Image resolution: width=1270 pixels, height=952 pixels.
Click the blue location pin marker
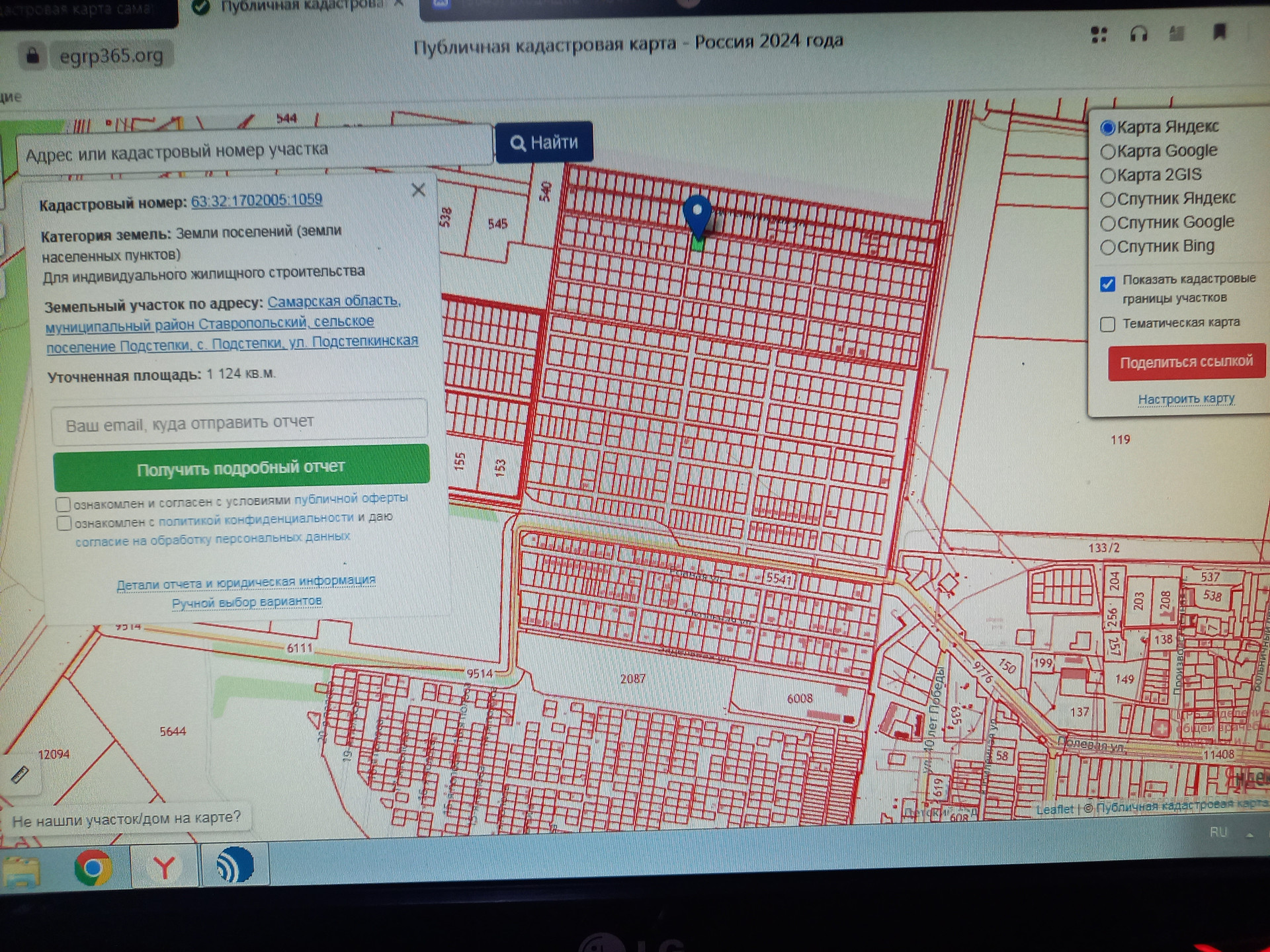697,214
